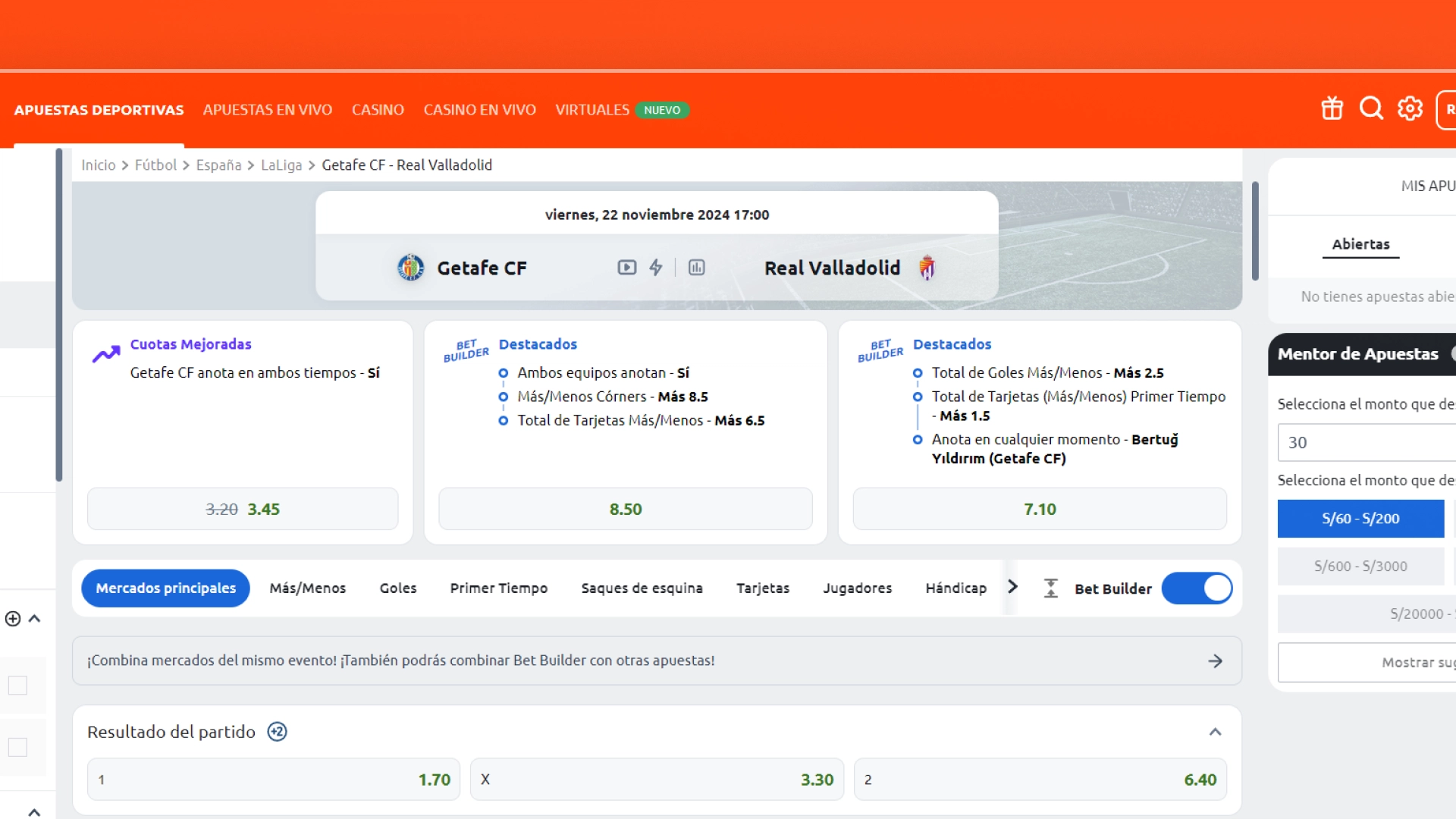Check the lower left sidebar checkbox

click(17, 747)
